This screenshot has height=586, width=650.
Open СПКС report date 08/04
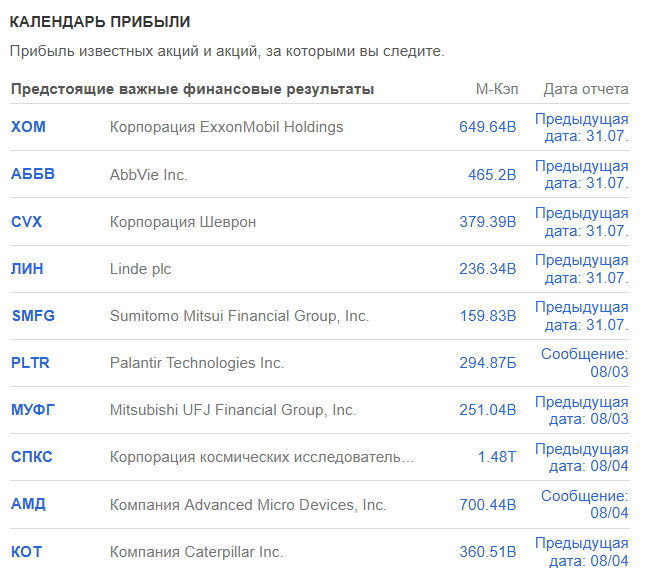[582, 457]
